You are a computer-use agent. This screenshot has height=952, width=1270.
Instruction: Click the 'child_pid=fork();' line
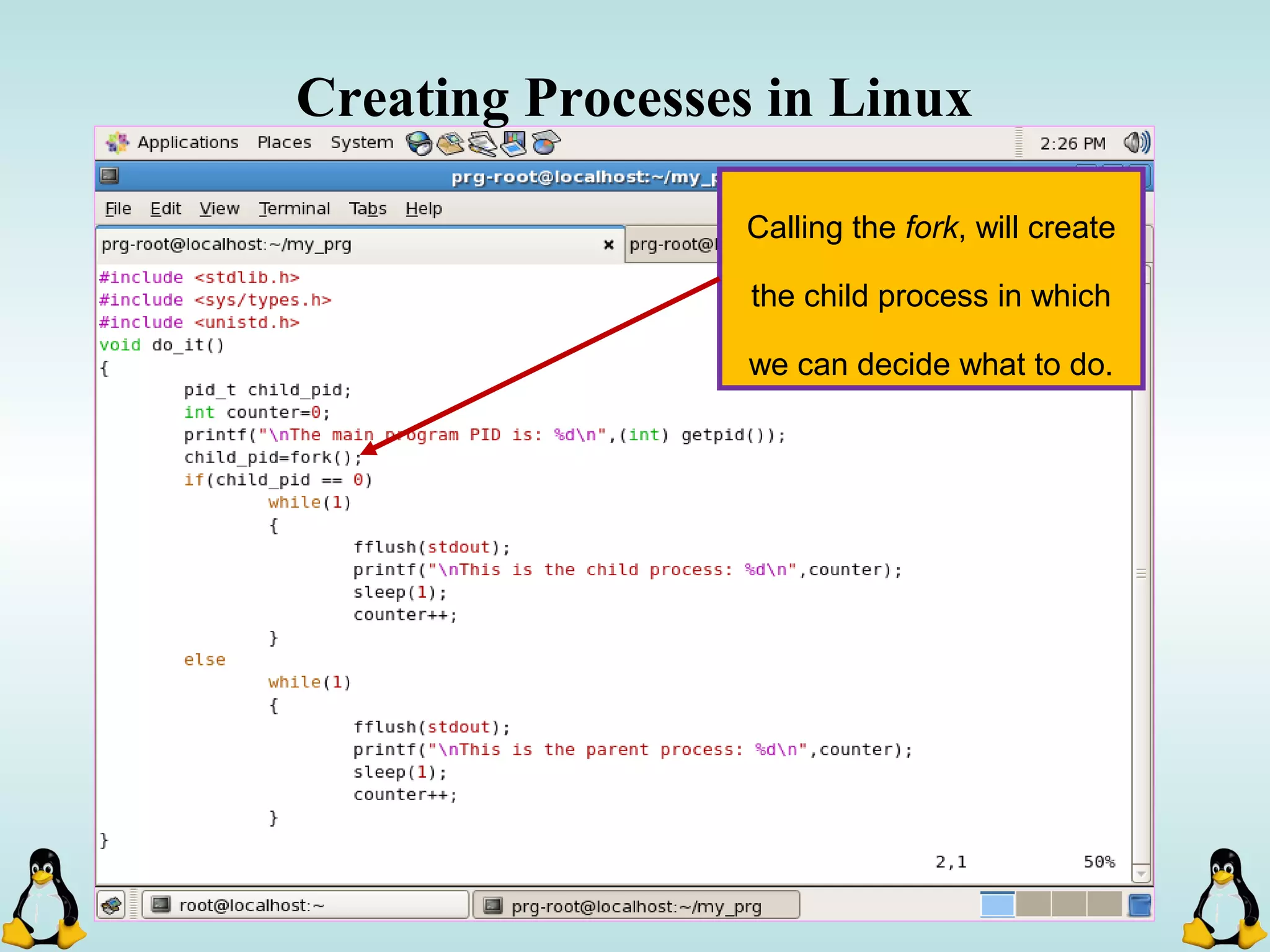(273, 457)
